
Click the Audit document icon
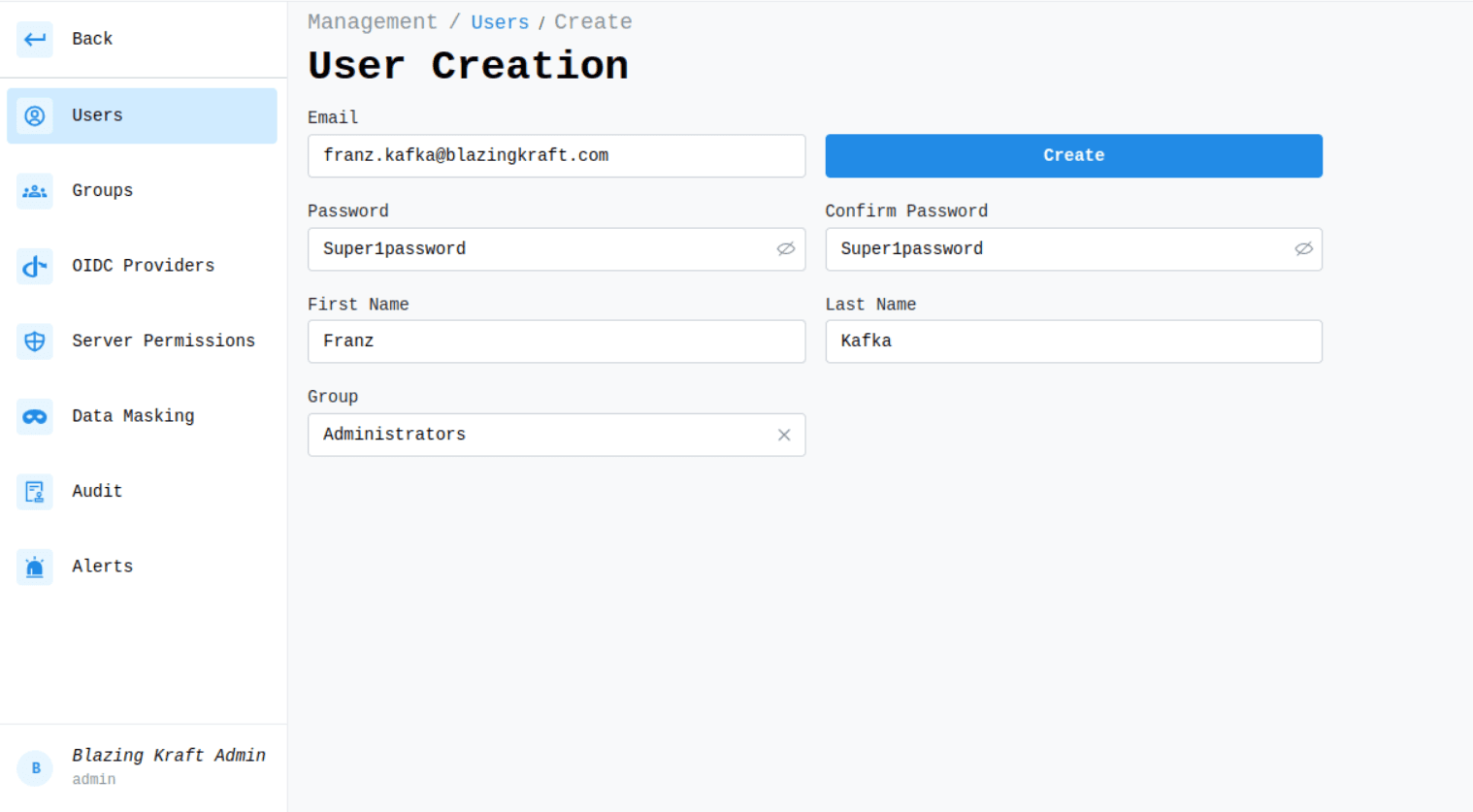tap(35, 492)
